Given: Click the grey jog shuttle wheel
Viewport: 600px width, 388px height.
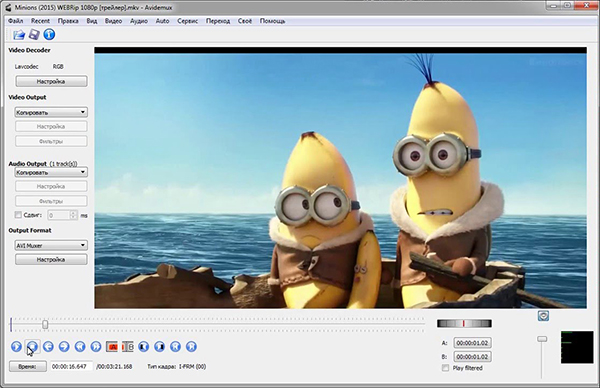Looking at the screenshot, I should [464, 324].
